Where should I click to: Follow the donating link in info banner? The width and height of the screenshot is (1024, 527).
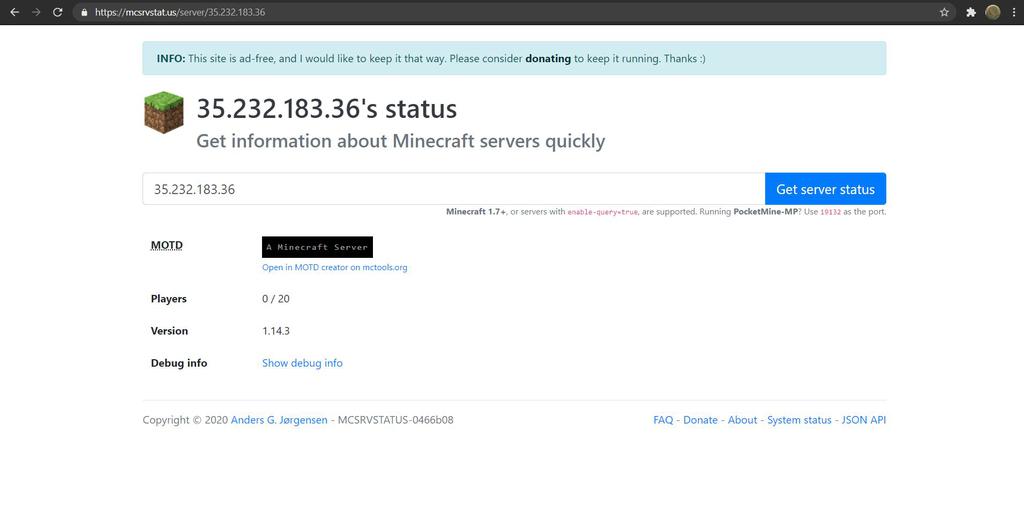[548, 59]
